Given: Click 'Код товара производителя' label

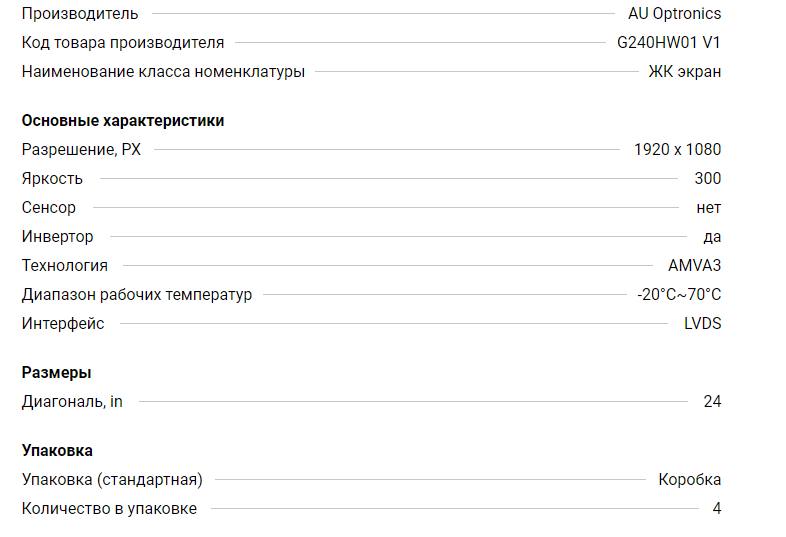Looking at the screenshot, I should pyautogui.click(x=123, y=43).
